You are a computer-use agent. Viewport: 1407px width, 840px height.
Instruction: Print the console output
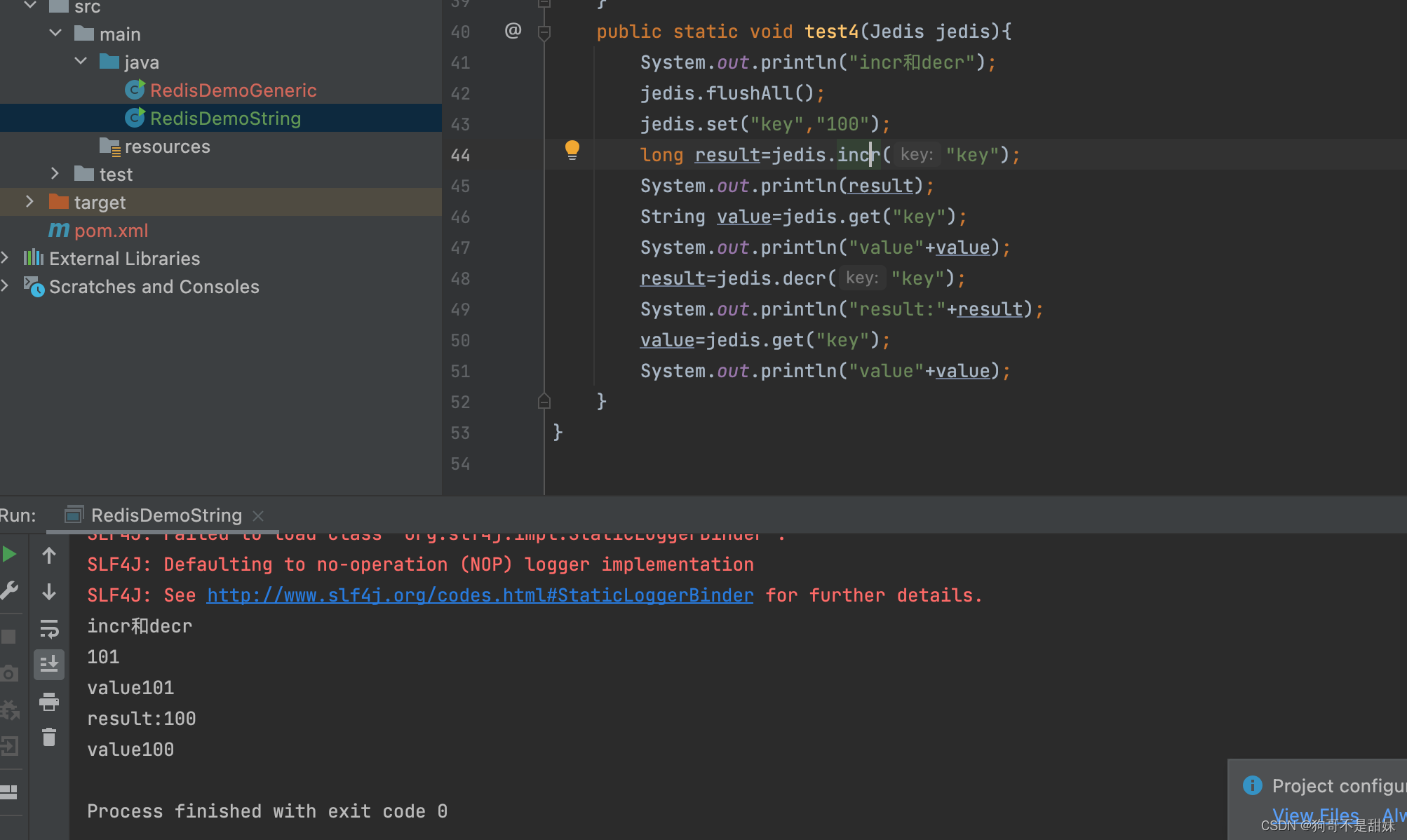49,702
